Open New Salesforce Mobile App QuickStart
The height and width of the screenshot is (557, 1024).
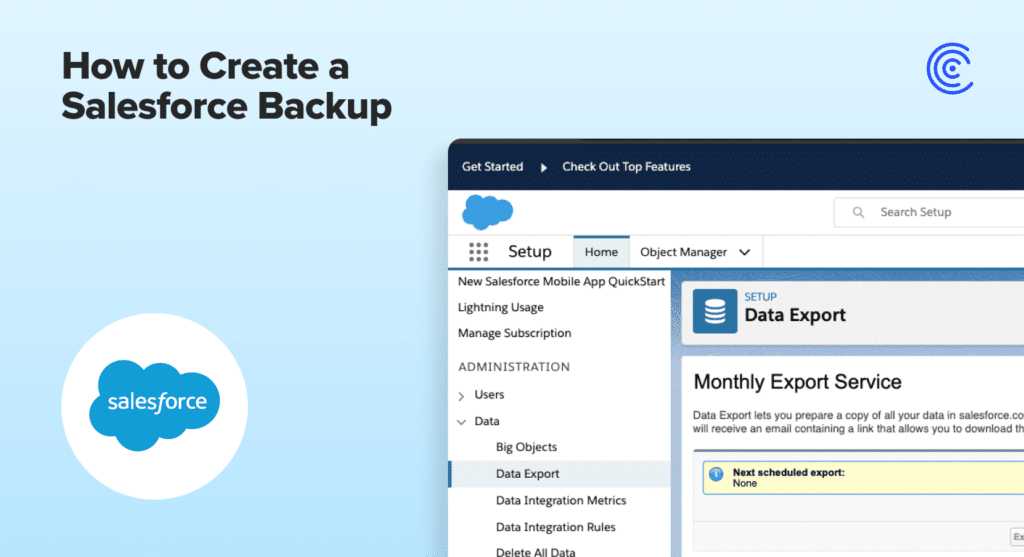tap(561, 281)
